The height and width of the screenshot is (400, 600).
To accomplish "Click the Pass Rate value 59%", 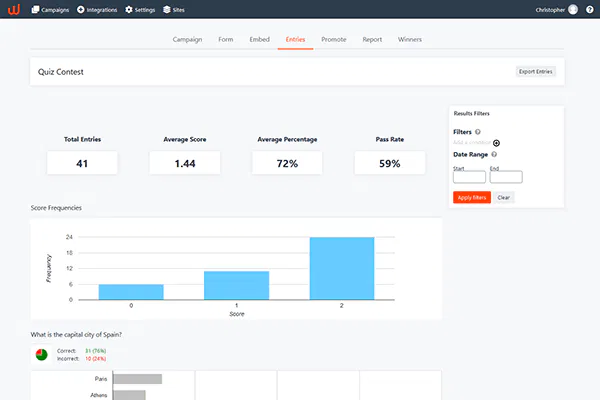I will pos(390,163).
